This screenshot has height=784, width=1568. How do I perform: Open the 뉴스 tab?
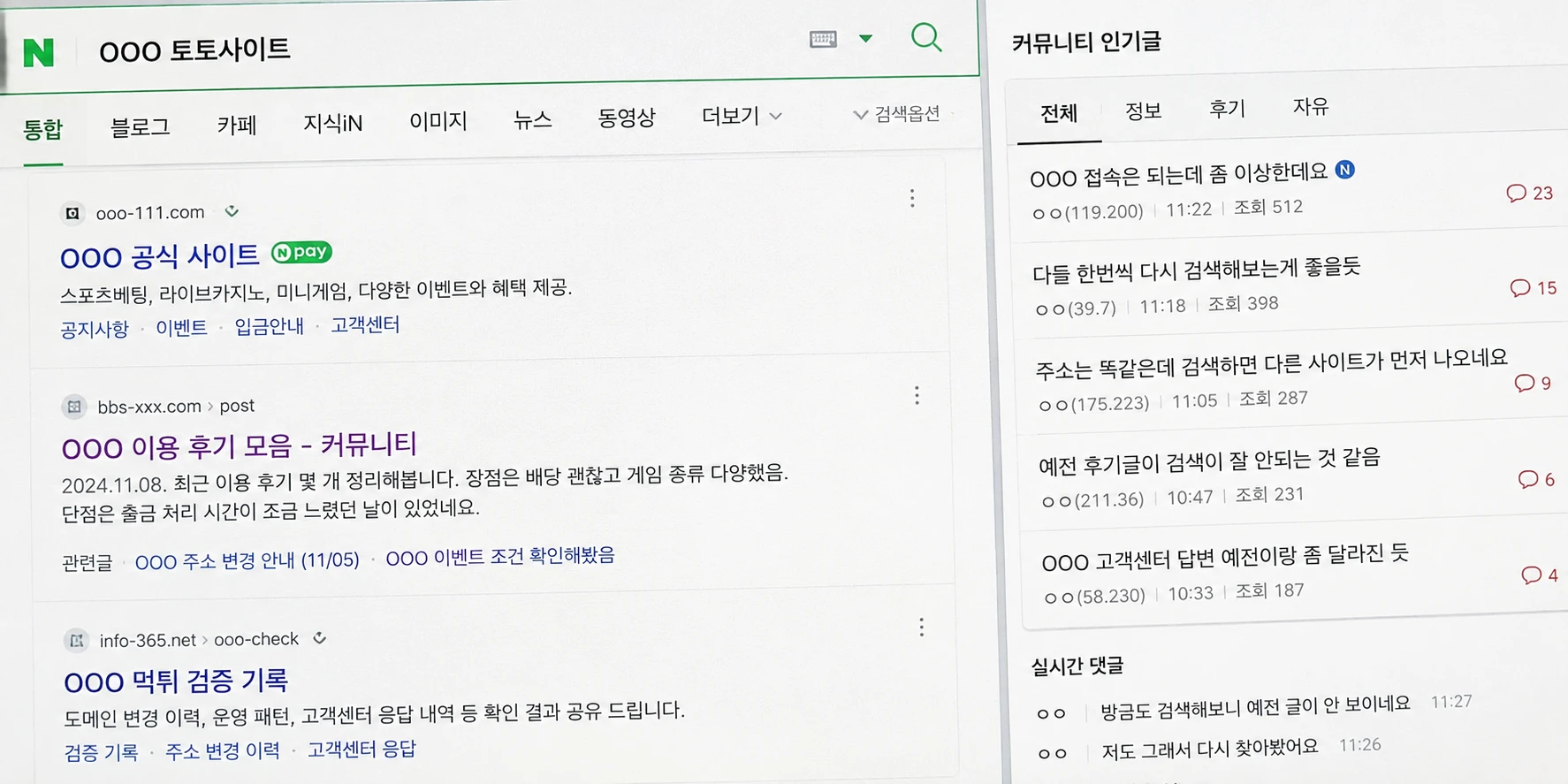532,118
